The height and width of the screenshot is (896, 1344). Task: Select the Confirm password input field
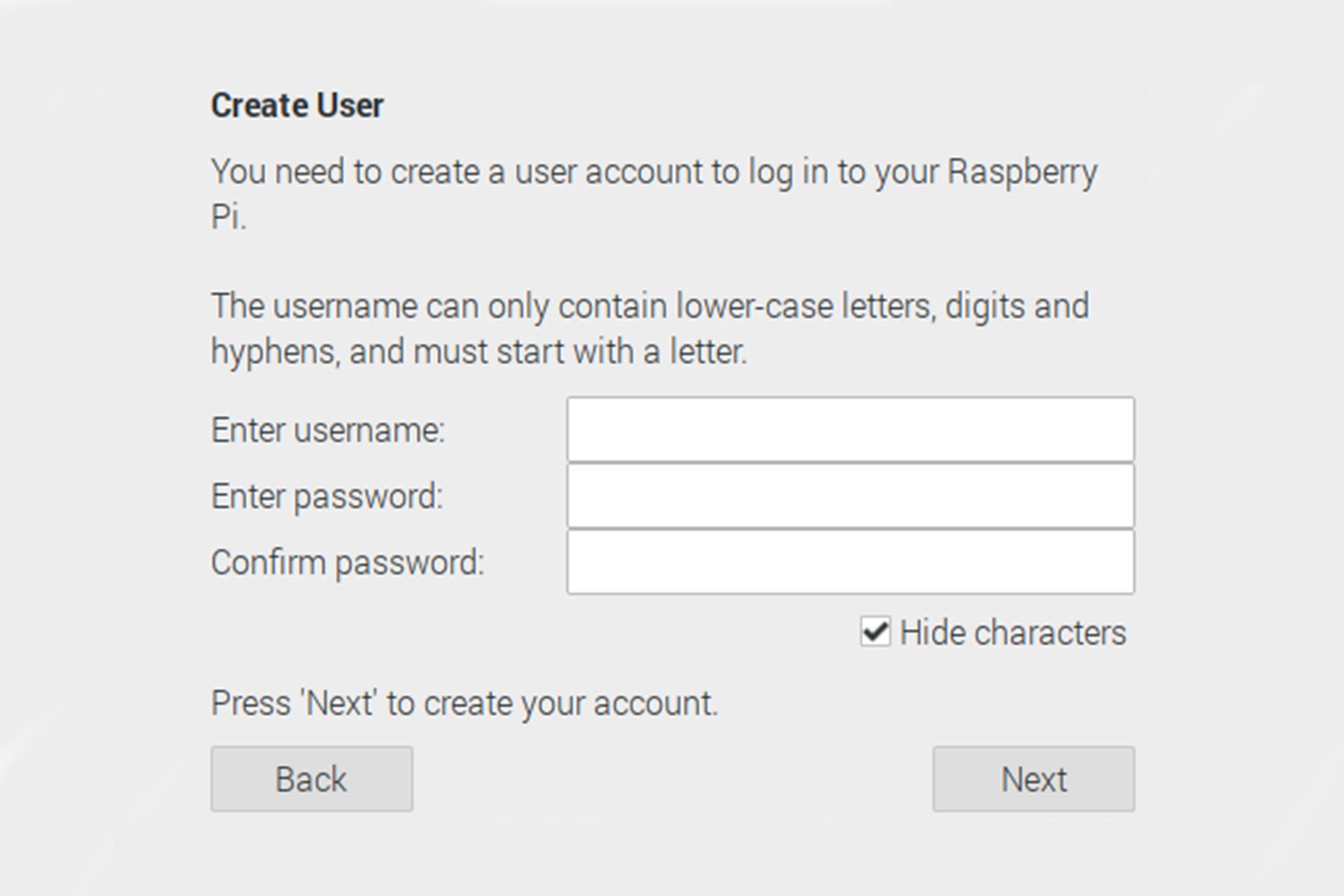pos(850,562)
